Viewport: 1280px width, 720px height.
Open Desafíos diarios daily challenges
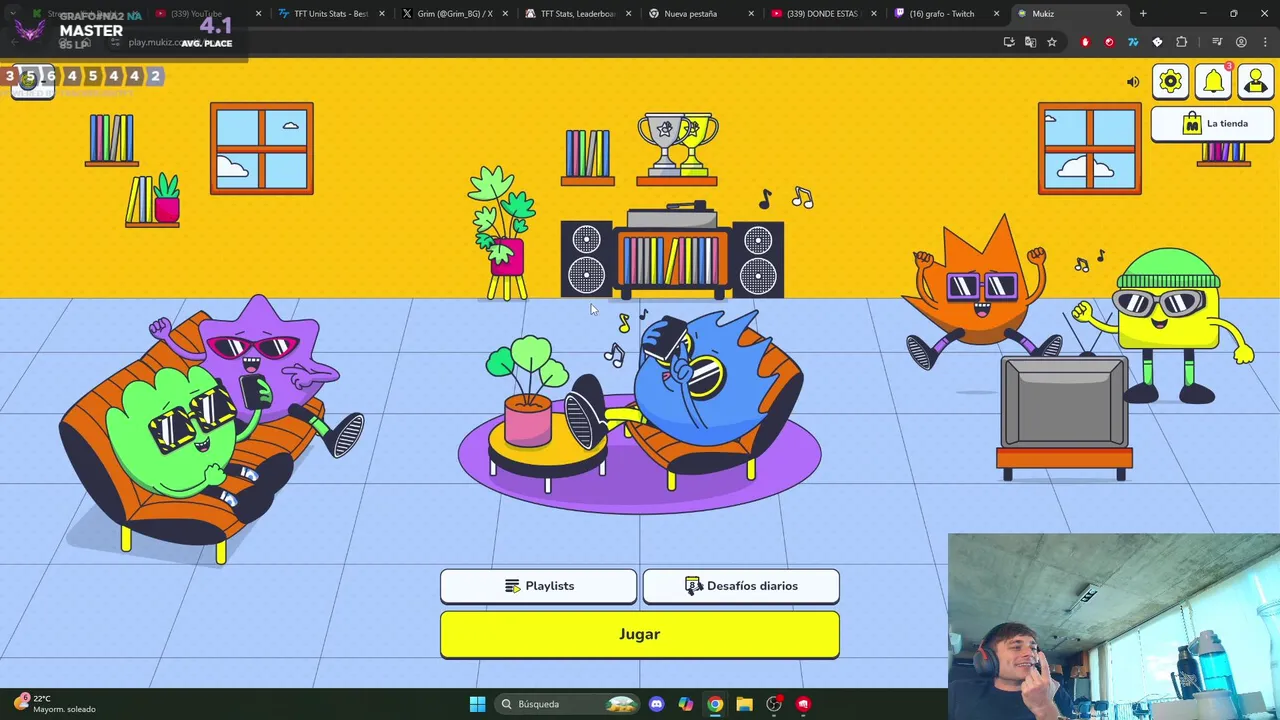(x=741, y=586)
